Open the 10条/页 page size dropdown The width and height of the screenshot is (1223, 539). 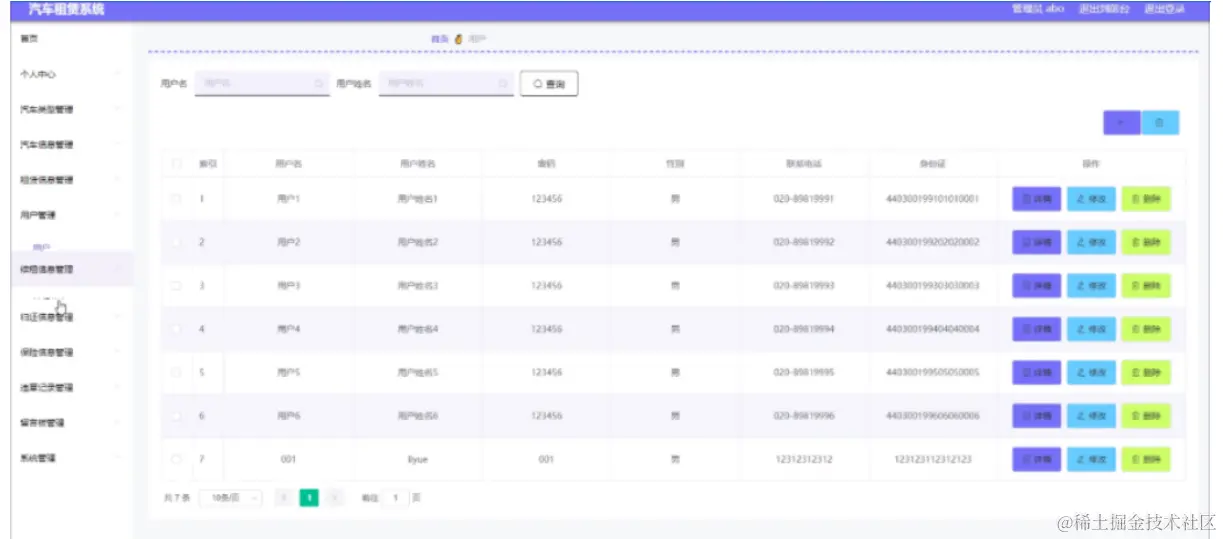coord(231,497)
